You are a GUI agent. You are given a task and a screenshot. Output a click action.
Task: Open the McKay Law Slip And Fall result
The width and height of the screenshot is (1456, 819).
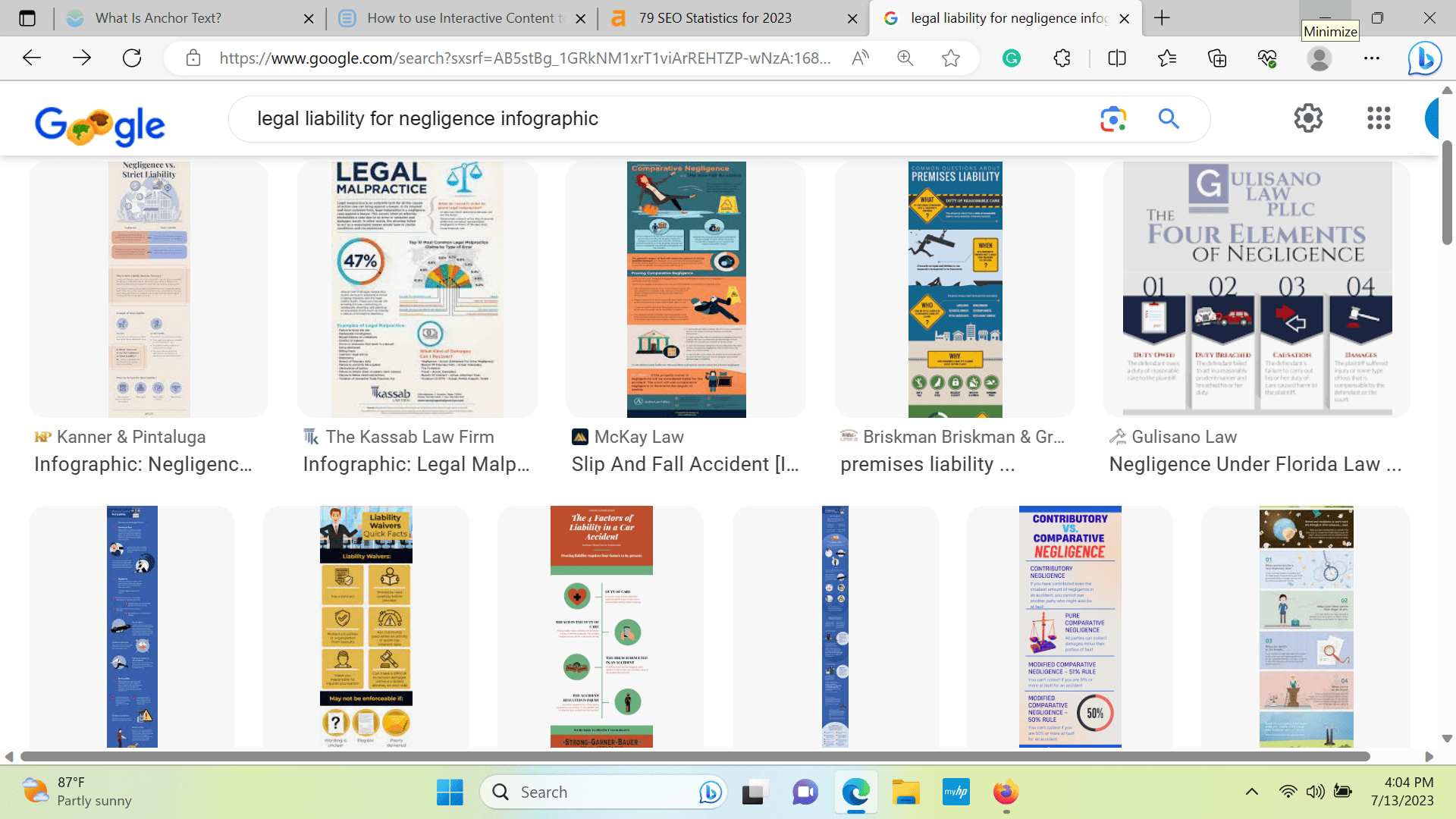[686, 463]
